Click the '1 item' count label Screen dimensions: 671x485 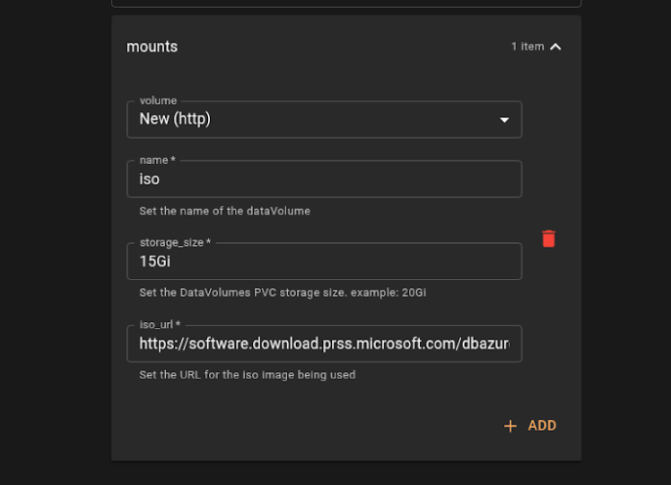(x=527, y=47)
